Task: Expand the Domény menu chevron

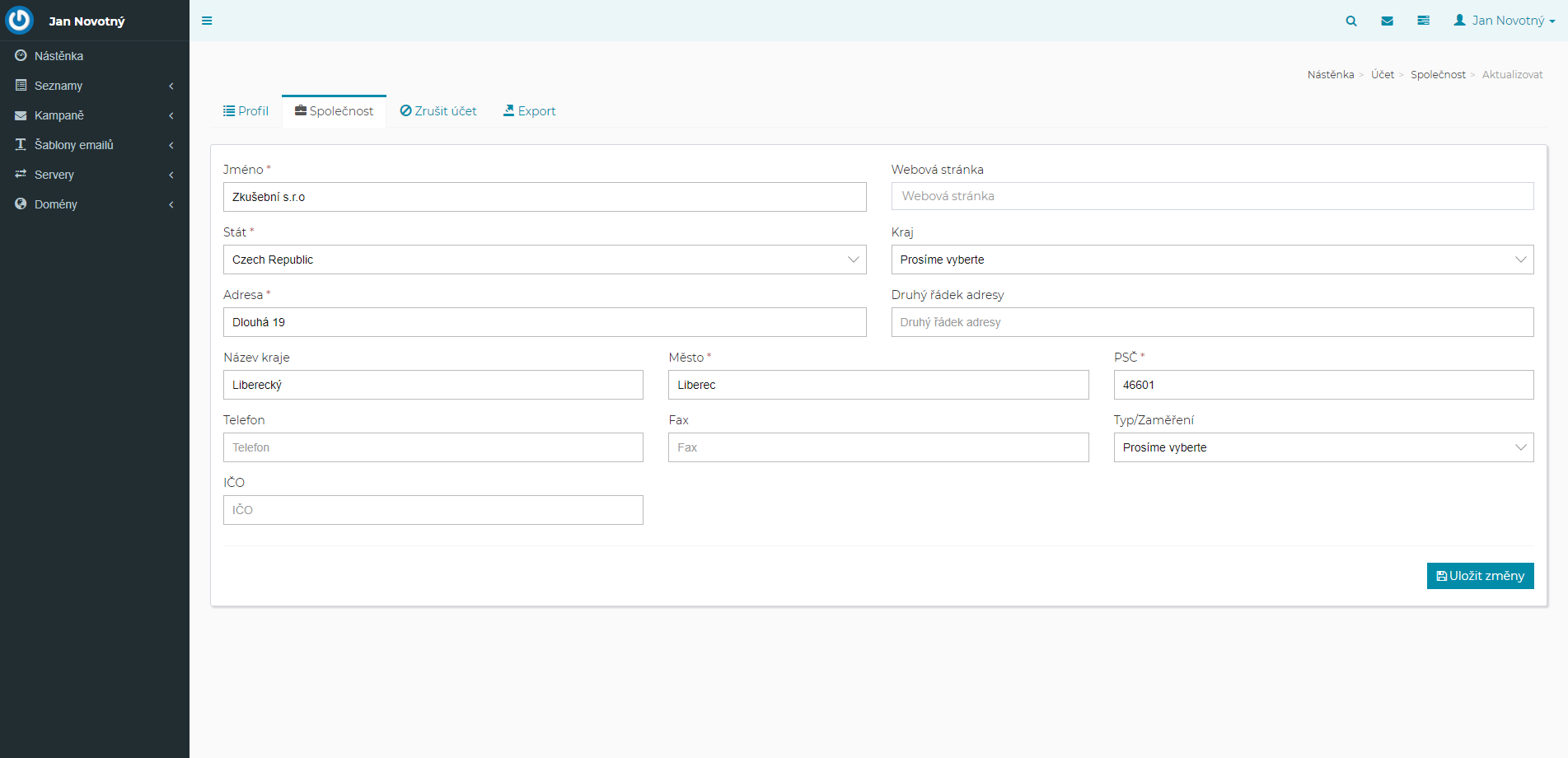Action: (171, 204)
